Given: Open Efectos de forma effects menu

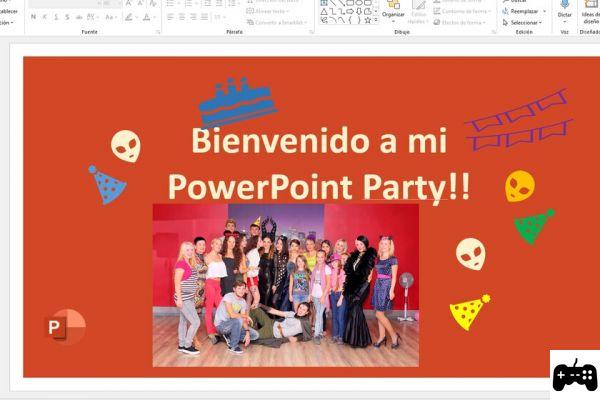Looking at the screenshot, I should [x=460, y=23].
